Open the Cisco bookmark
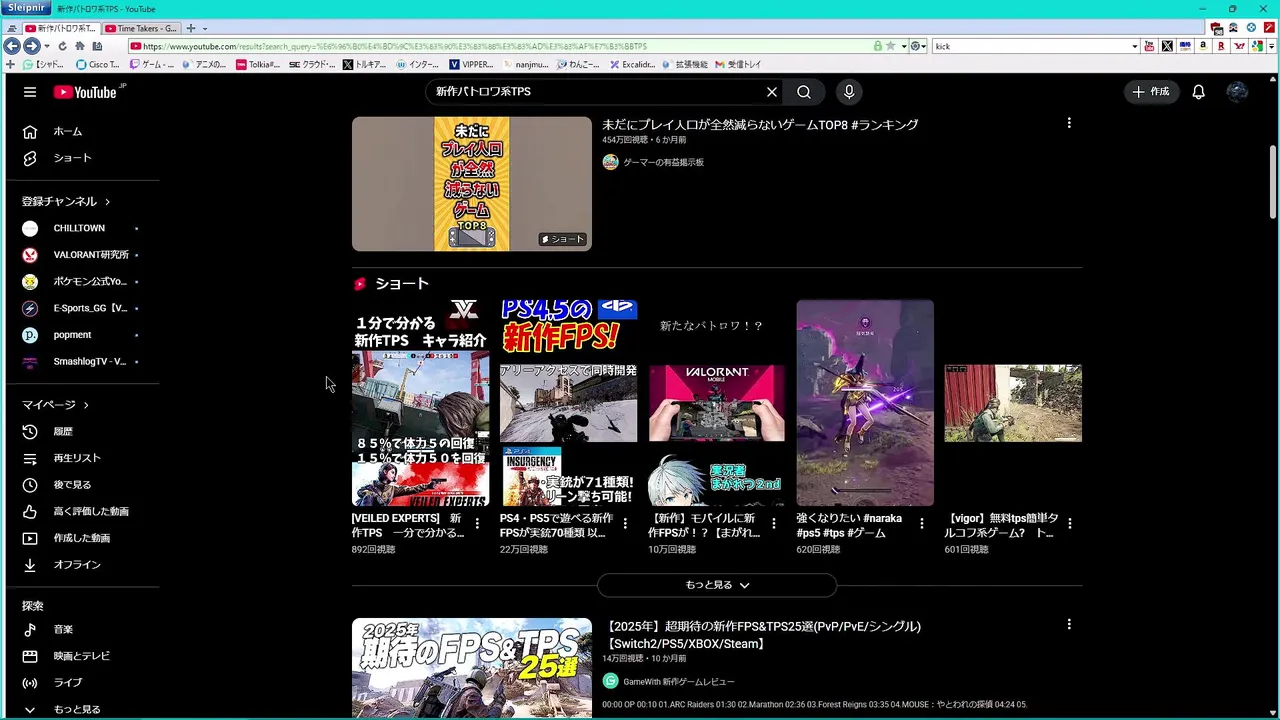Screen dimensions: 1280x720 [x=98, y=64]
